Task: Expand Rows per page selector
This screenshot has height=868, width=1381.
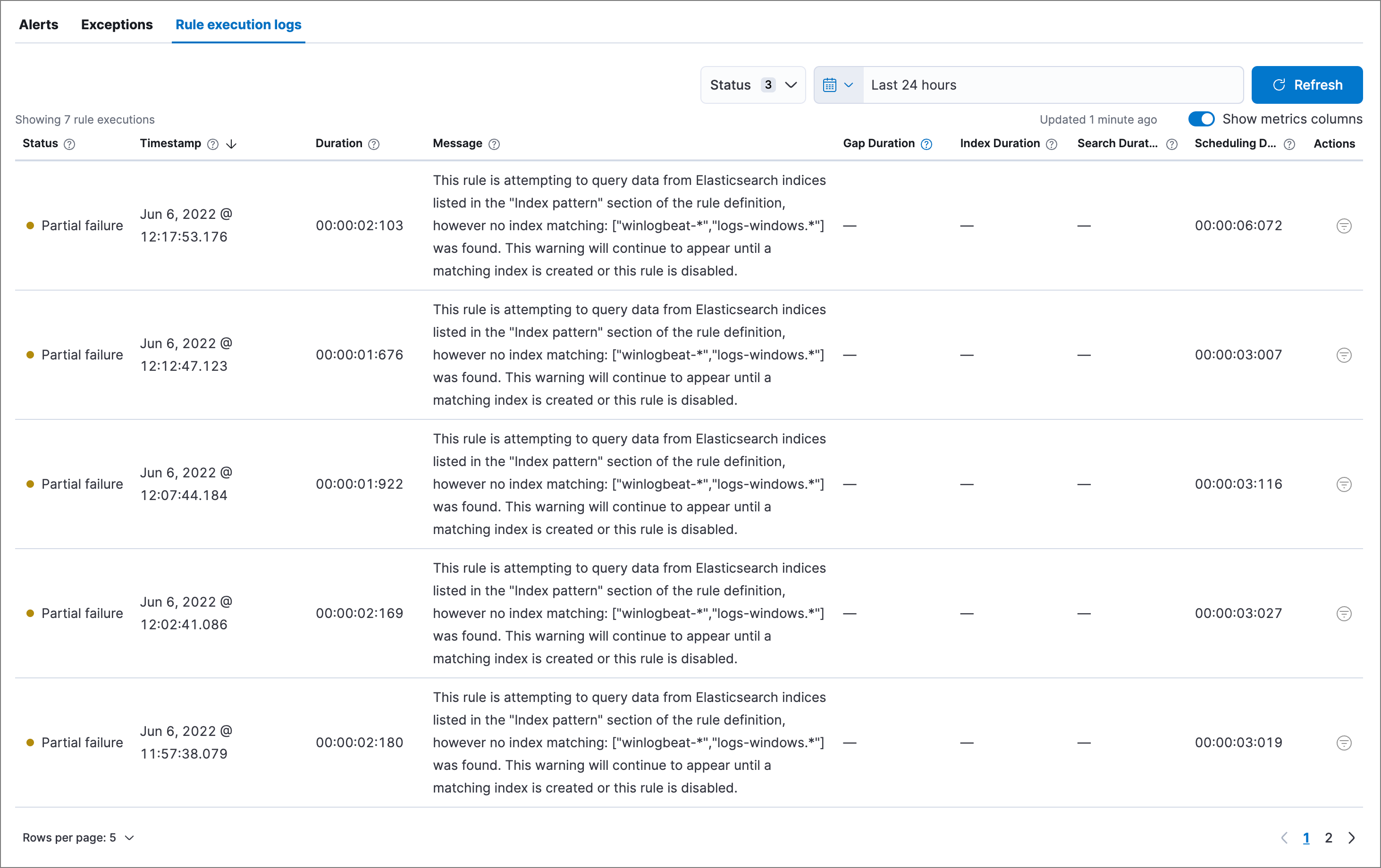Action: click(78, 838)
